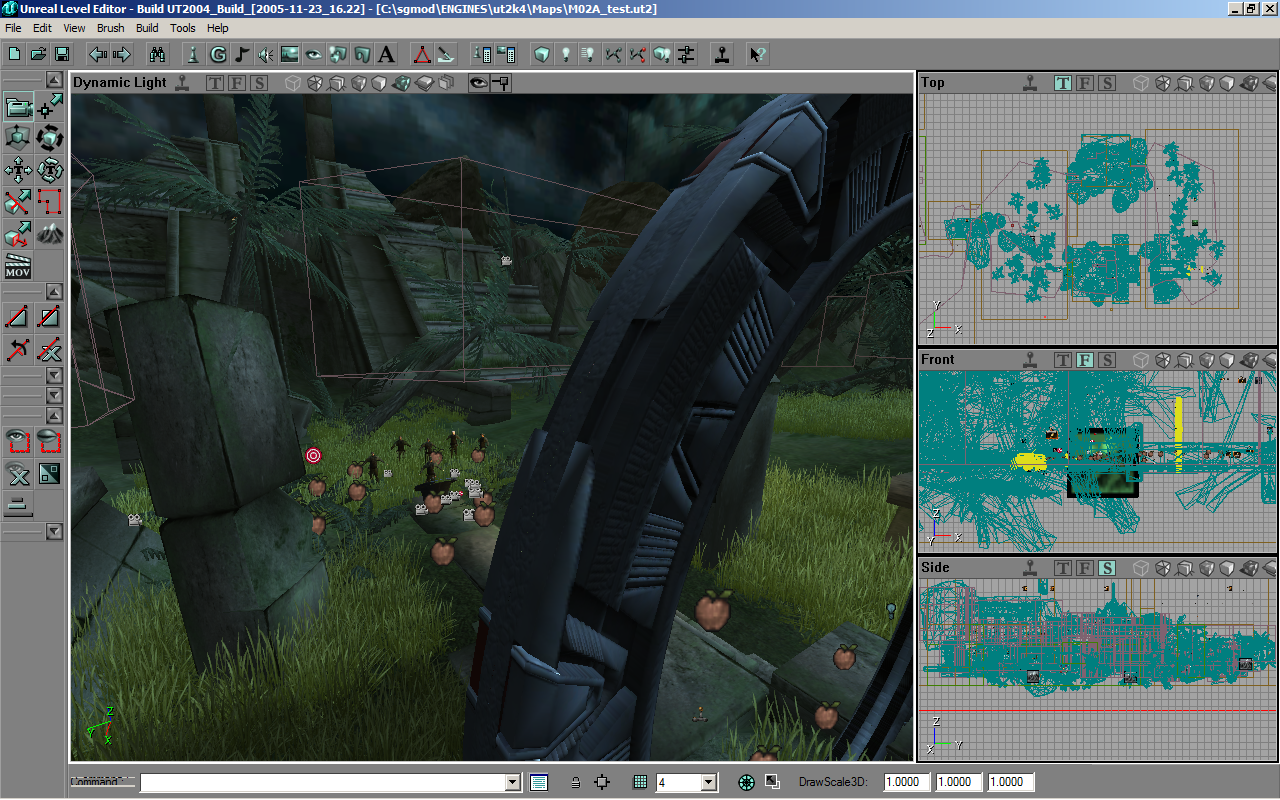This screenshot has height=800, width=1280.
Task: Toggle the selection lock icon in bottom bar
Action: [575, 782]
